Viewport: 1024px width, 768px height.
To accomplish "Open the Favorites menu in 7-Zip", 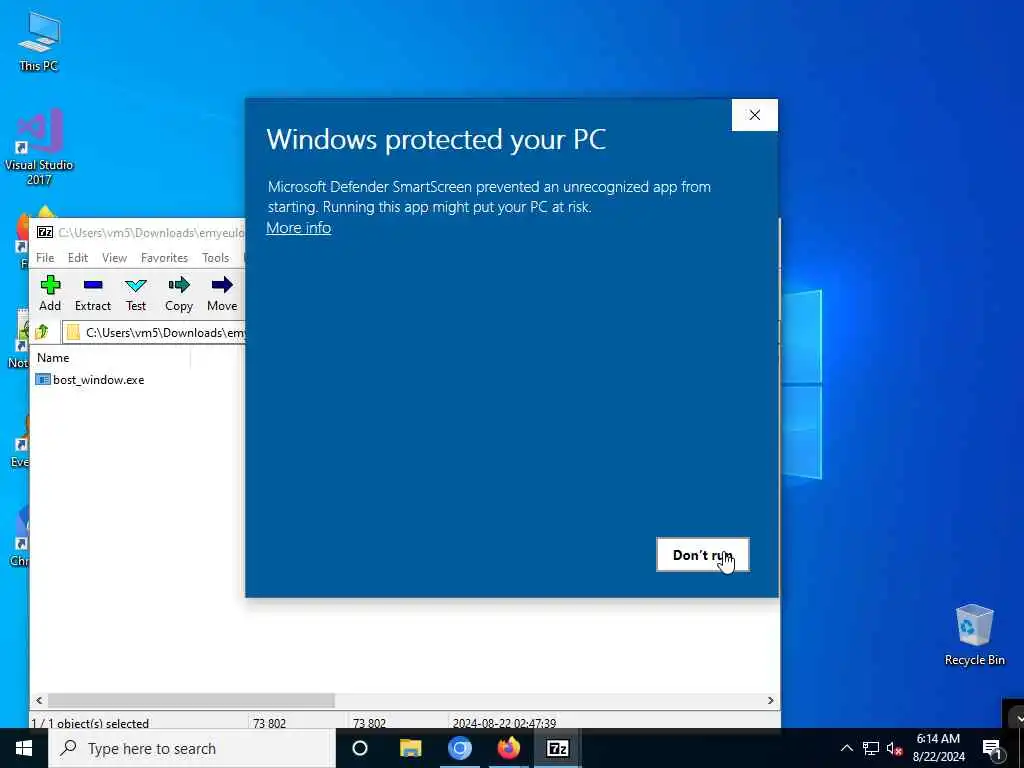I will point(165,258).
